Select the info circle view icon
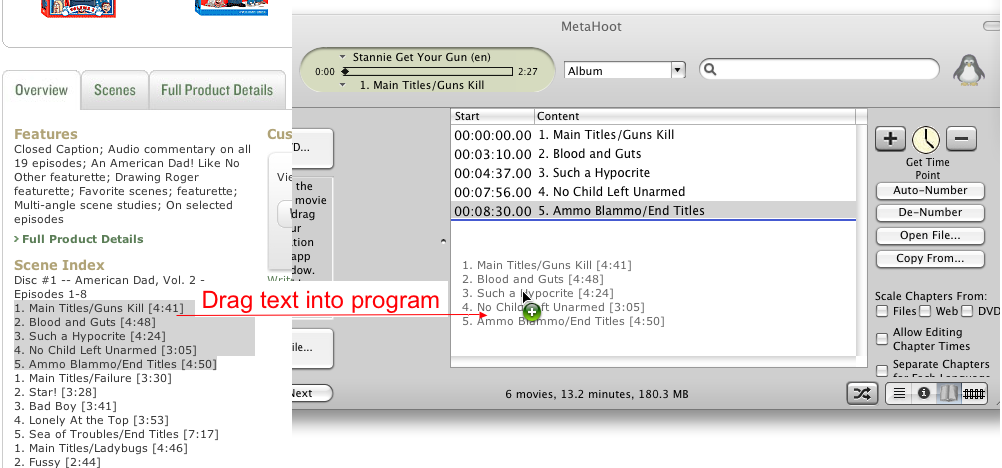Screen dimensions: 1002x468 pyautogui.click(x=923, y=394)
